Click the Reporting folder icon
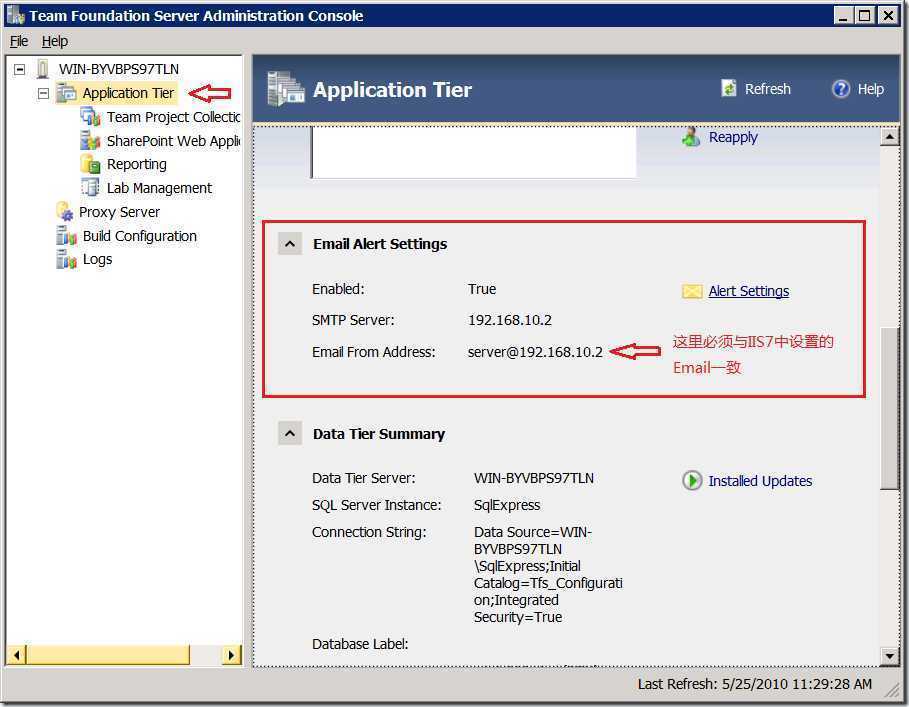This screenshot has width=909, height=707. 90,165
